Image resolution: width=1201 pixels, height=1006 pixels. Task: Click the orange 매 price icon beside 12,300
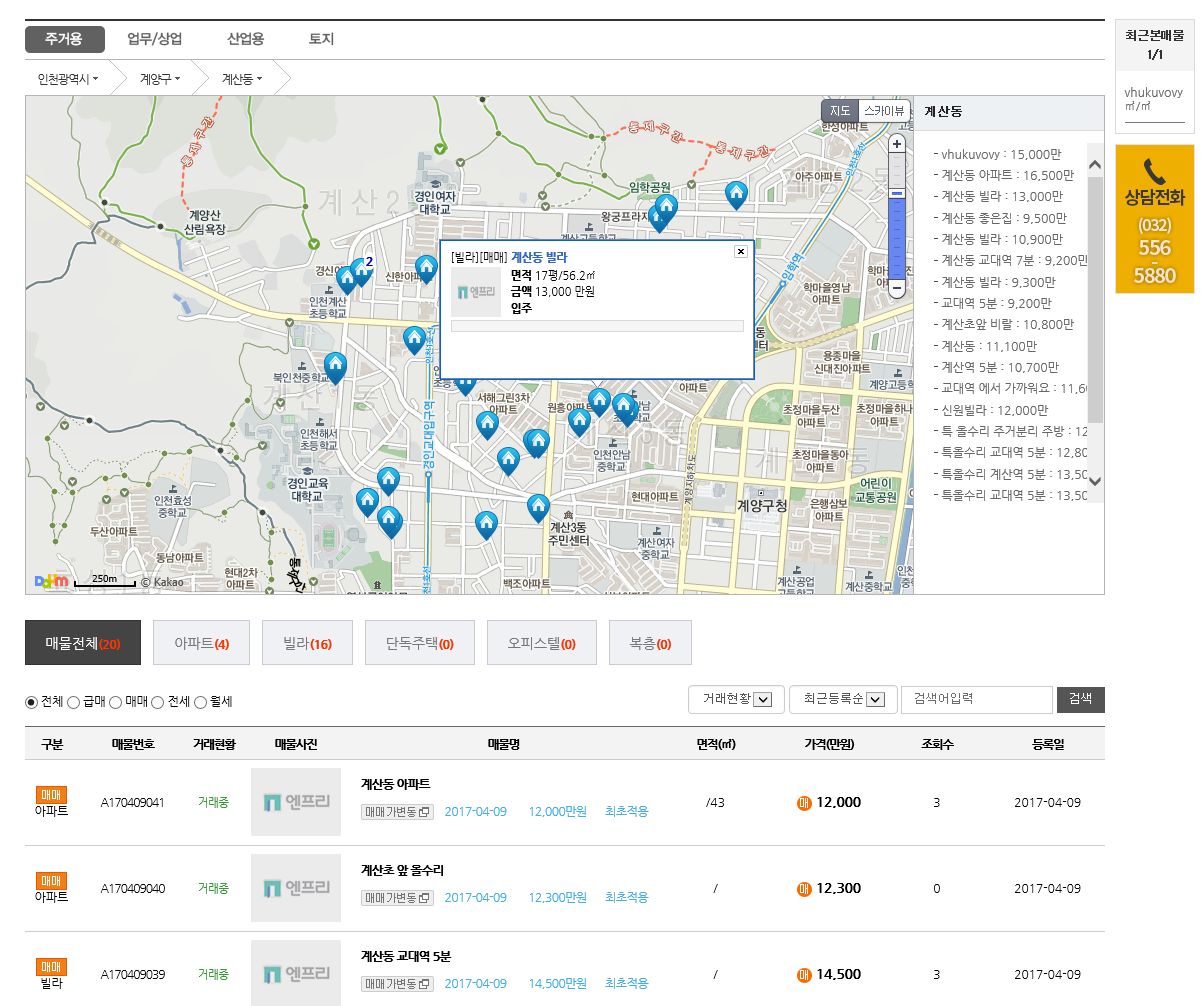click(x=804, y=889)
